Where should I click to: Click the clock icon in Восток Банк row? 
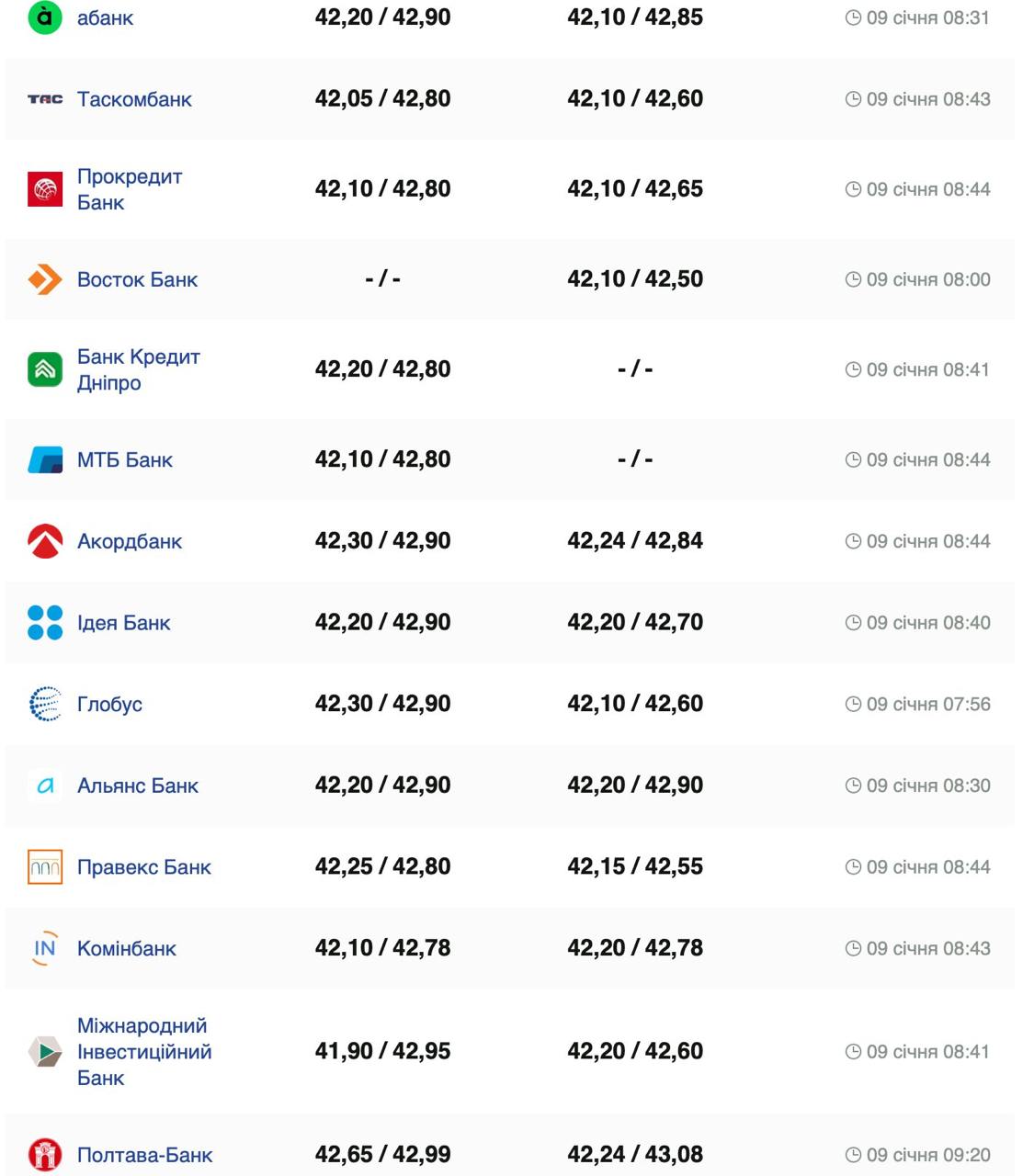coord(853,279)
